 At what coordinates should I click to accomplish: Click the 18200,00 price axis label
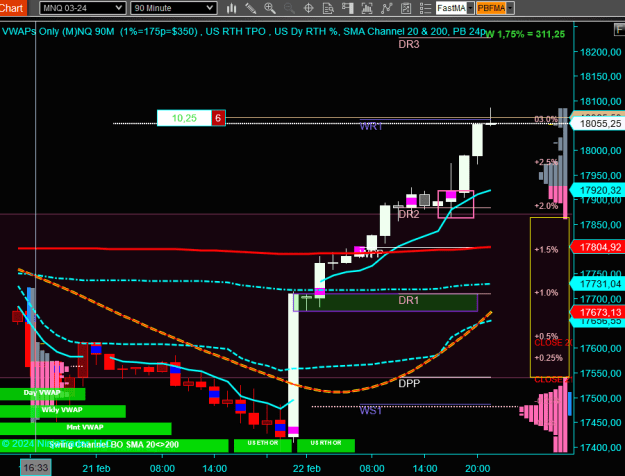[x=601, y=52]
